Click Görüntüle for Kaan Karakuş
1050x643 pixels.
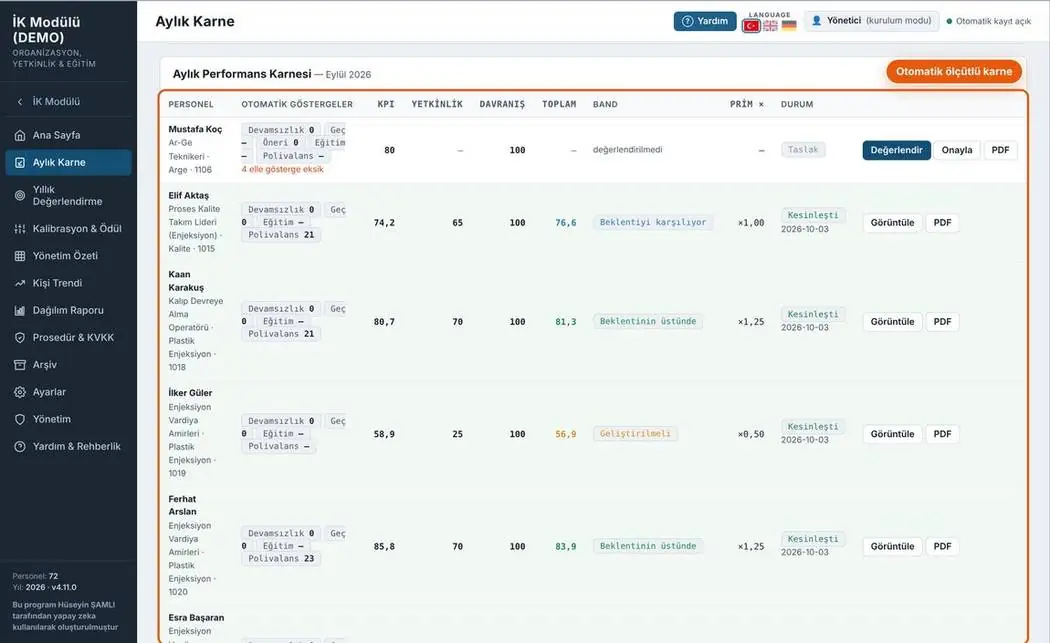click(893, 322)
